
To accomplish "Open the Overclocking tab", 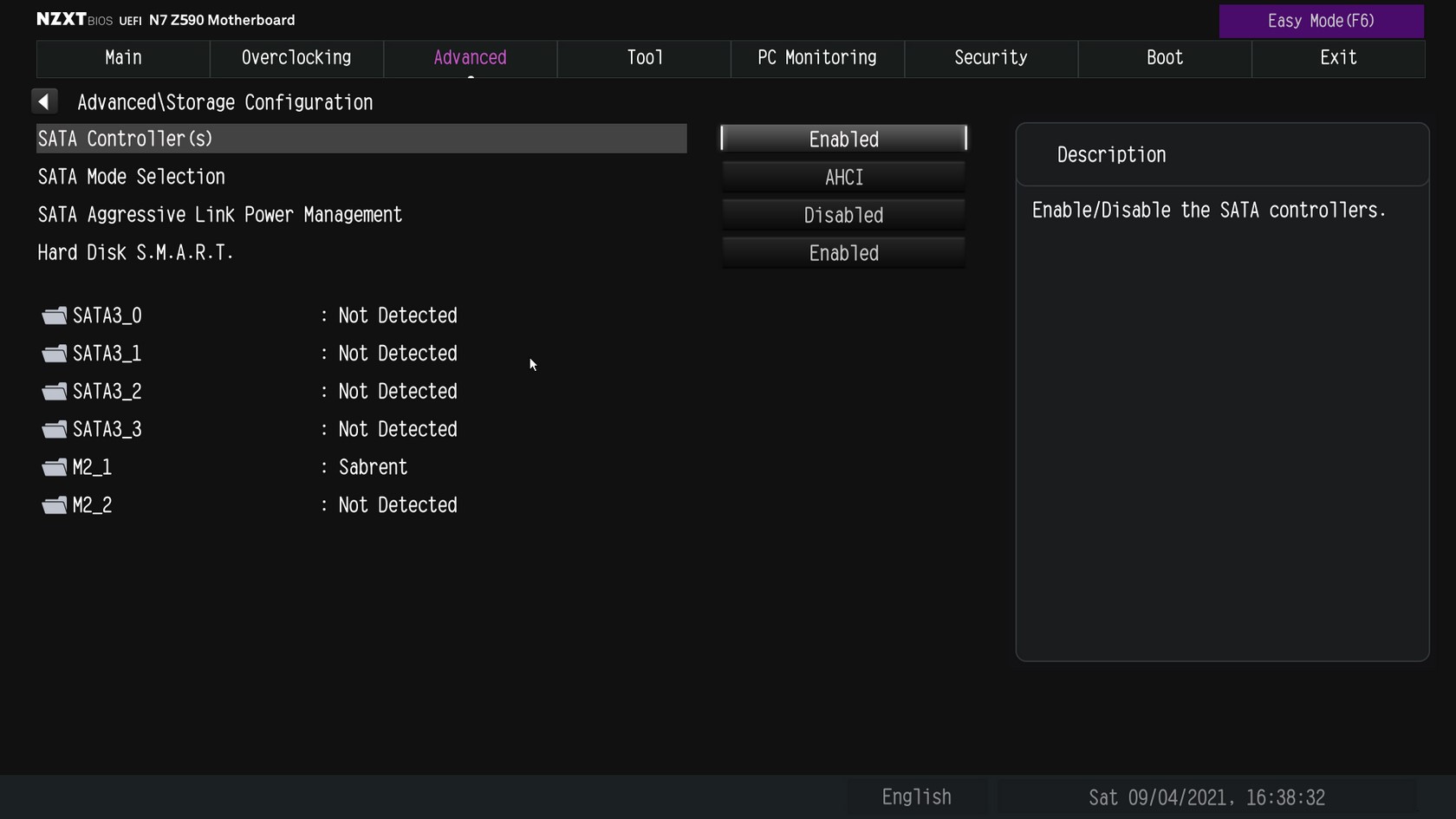I will pos(296,58).
